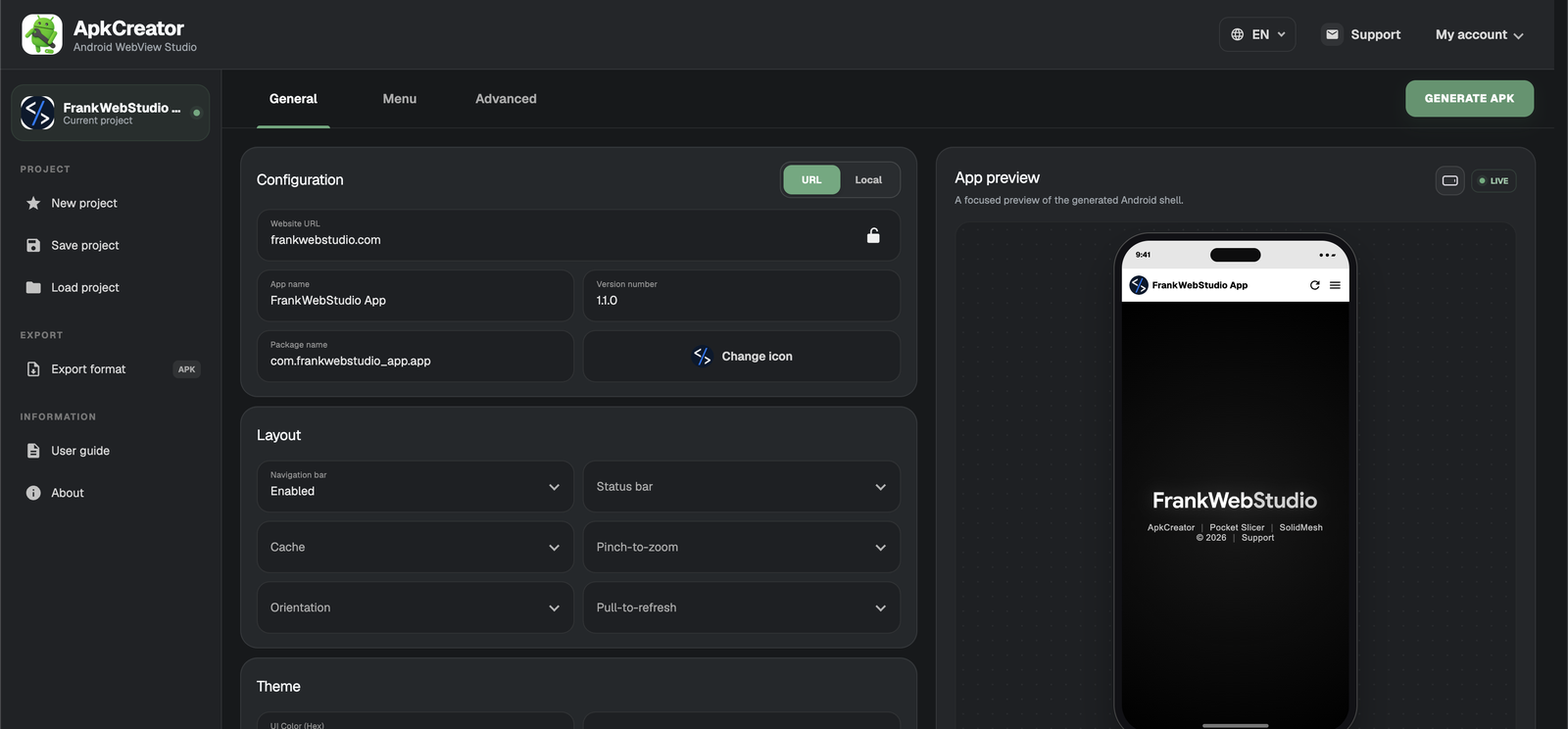Click the UI Color (Hex) field
The height and width of the screenshot is (729, 1568).
[x=416, y=721]
